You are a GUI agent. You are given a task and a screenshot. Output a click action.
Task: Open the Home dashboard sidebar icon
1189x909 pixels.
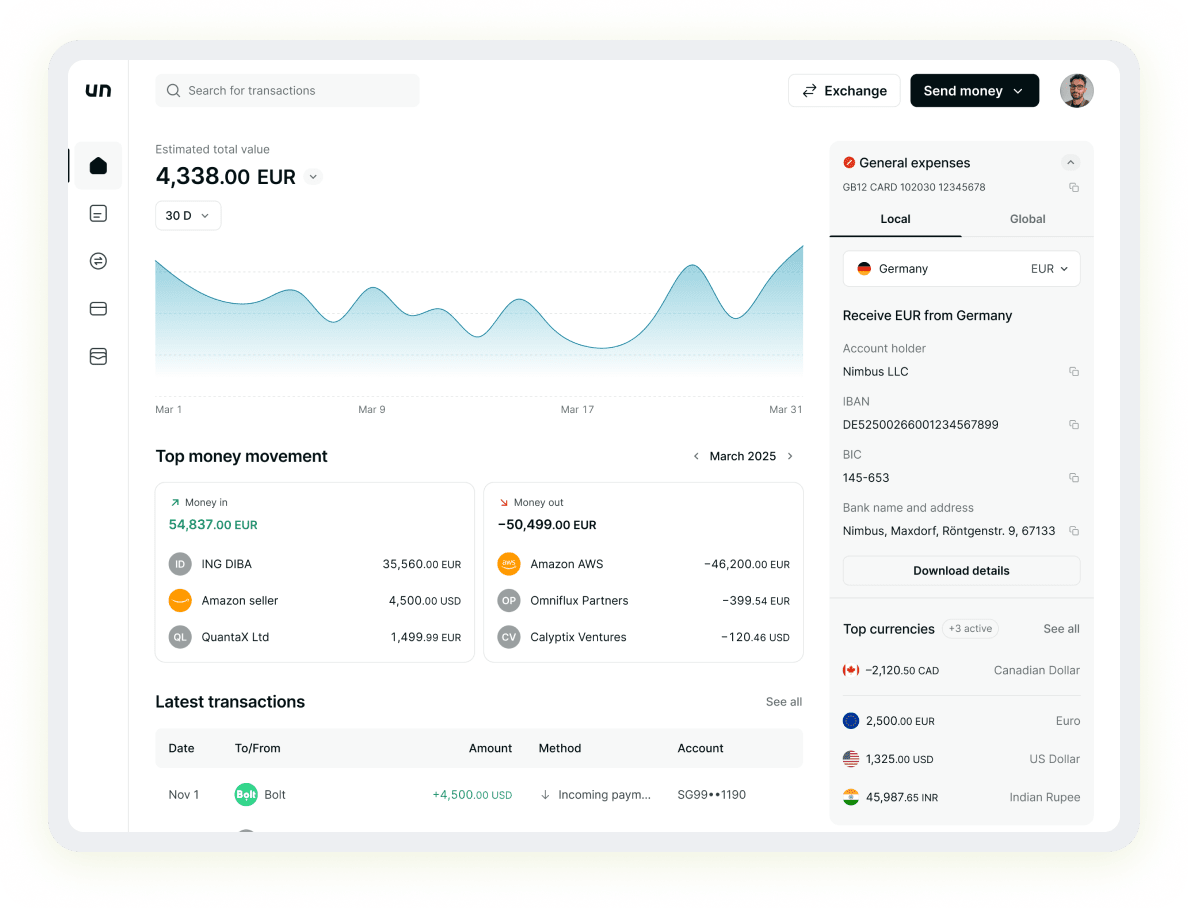[x=98, y=166]
